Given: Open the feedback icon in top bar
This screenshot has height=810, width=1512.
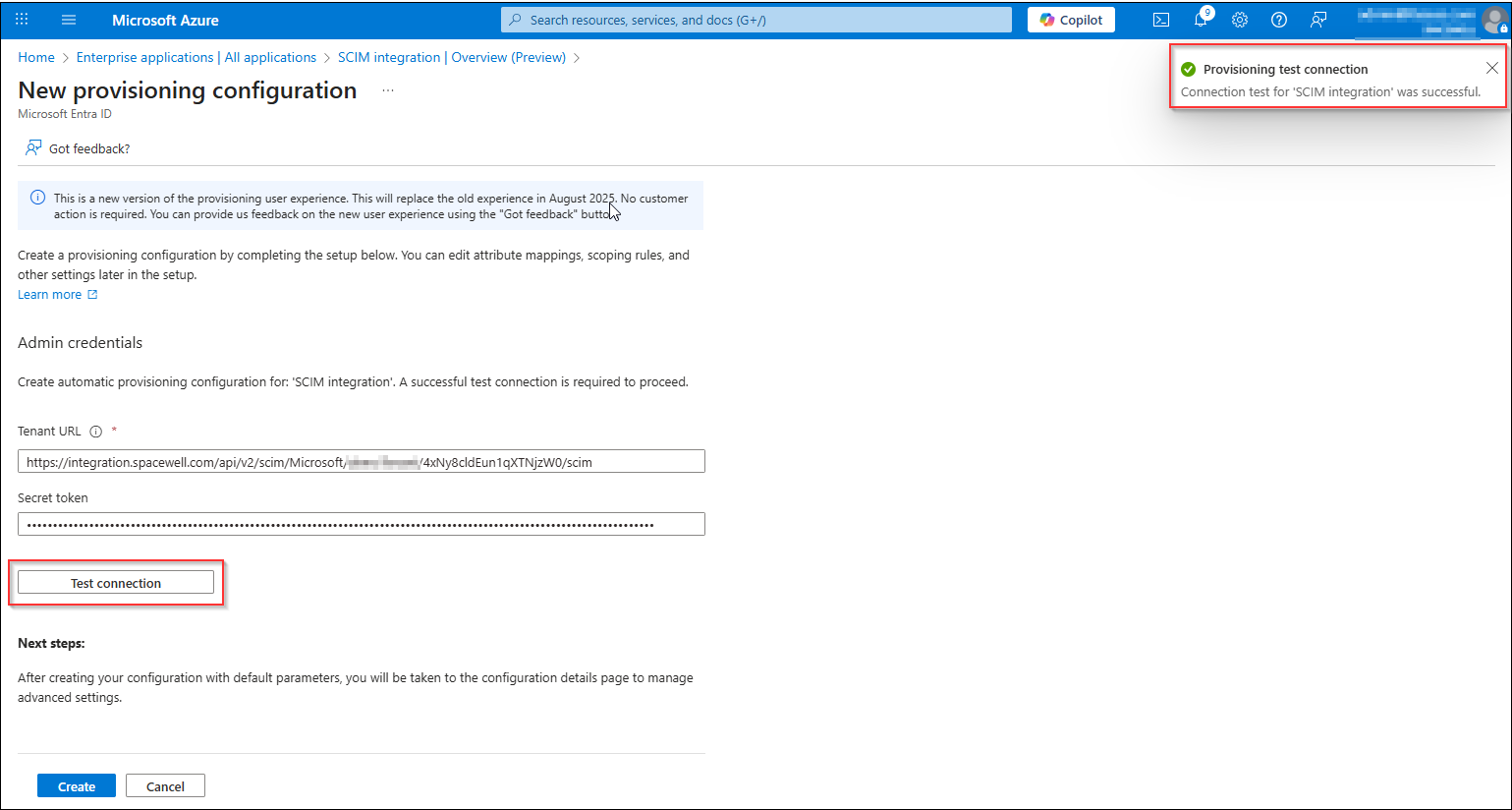Looking at the screenshot, I should pyautogui.click(x=1318, y=20).
